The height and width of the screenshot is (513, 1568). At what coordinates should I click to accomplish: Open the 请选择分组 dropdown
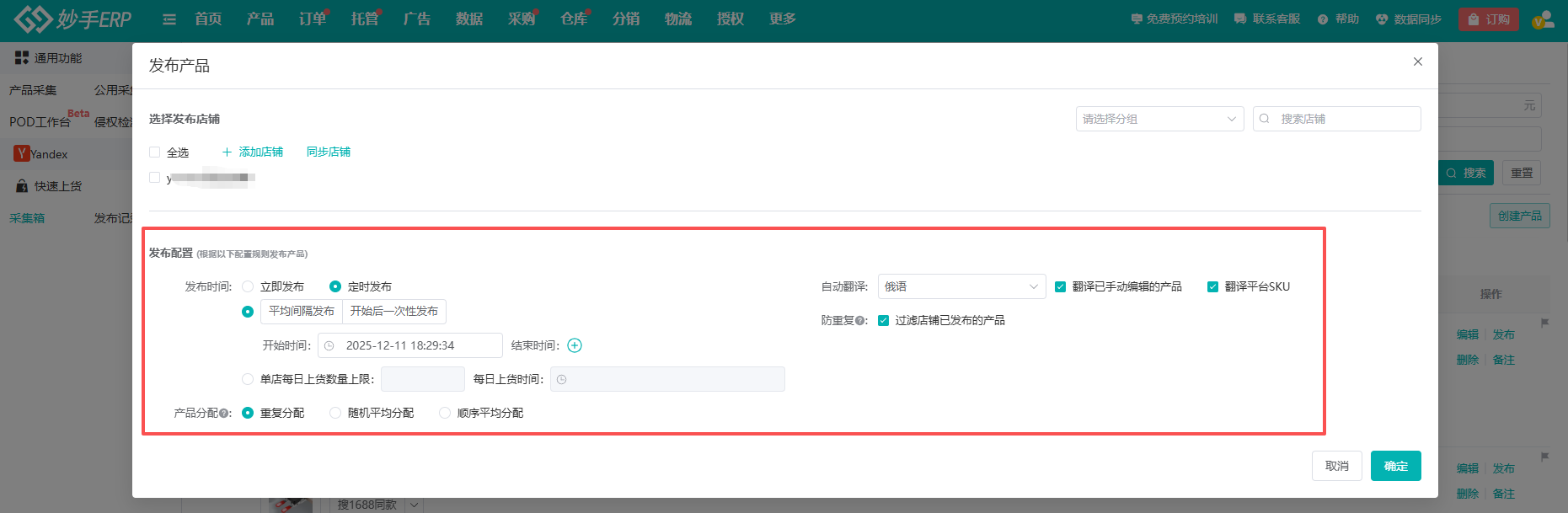(x=1159, y=119)
